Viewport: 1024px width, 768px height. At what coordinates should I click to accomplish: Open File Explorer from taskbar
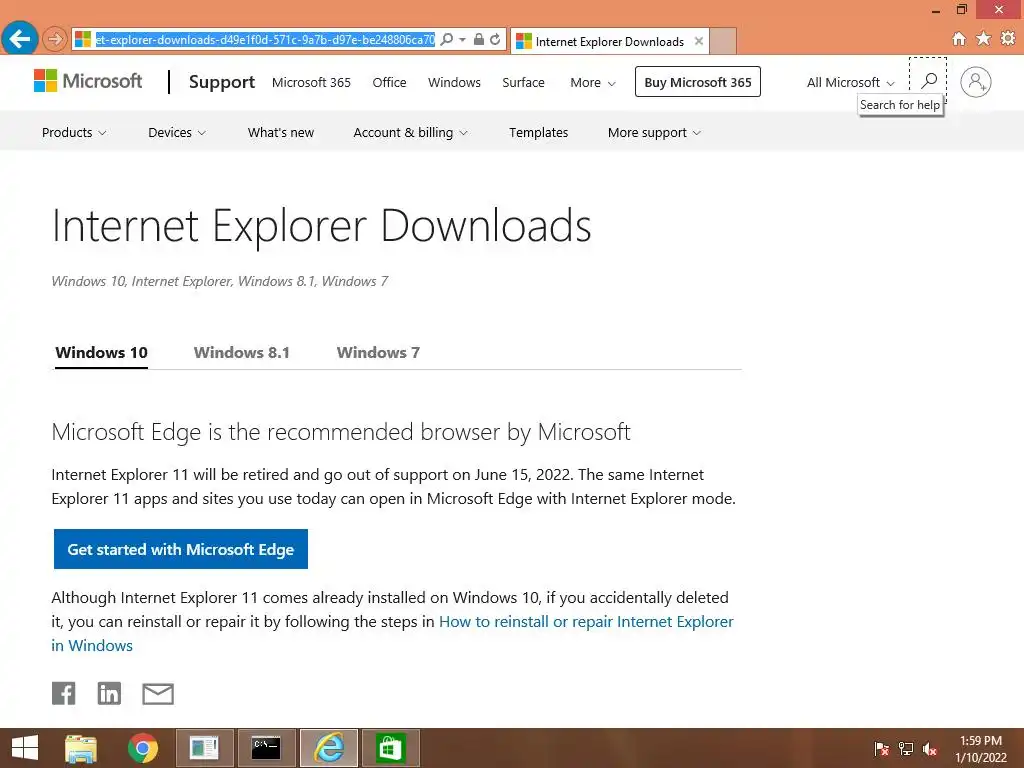coord(81,748)
